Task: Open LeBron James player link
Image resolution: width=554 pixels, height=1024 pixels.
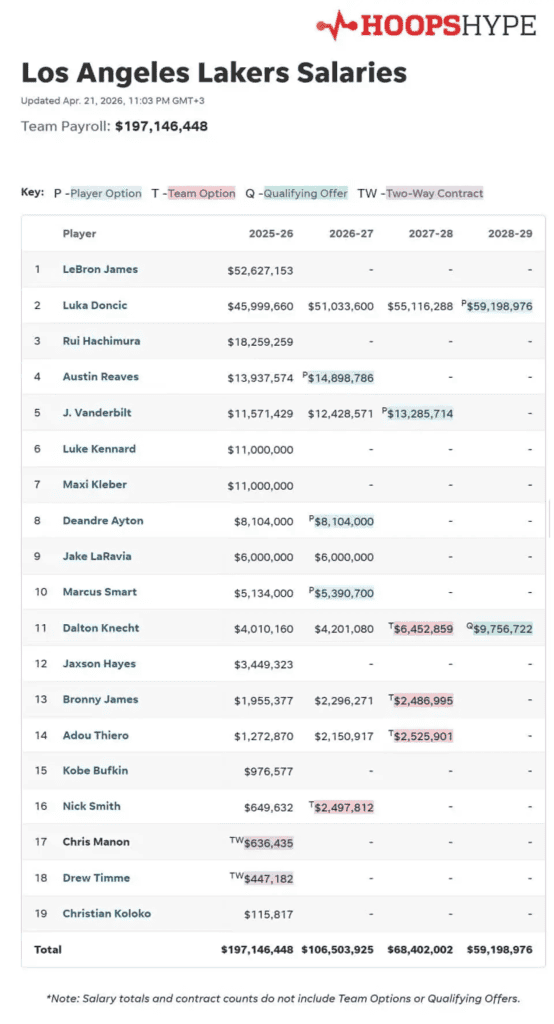Action: (100, 269)
